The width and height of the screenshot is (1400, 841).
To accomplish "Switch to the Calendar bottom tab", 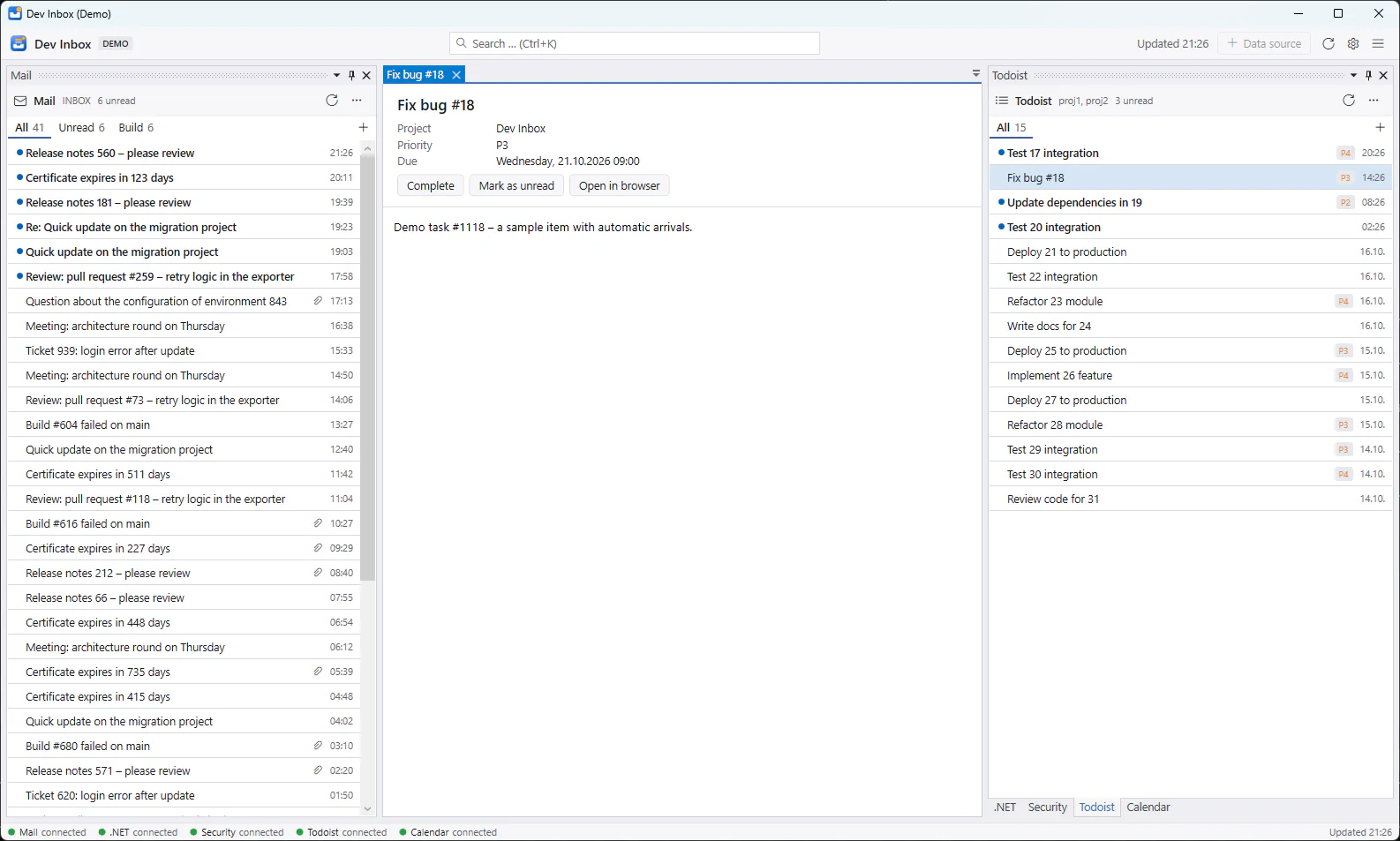I will click(x=1148, y=807).
